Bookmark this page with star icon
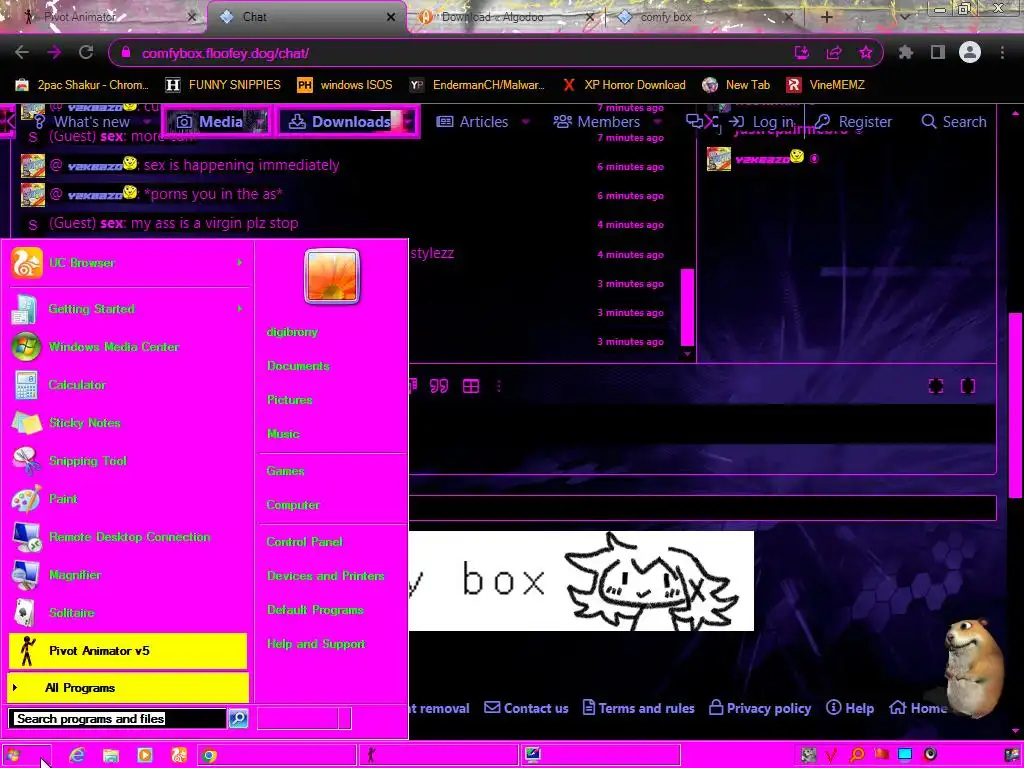The image size is (1024, 768). [865, 53]
